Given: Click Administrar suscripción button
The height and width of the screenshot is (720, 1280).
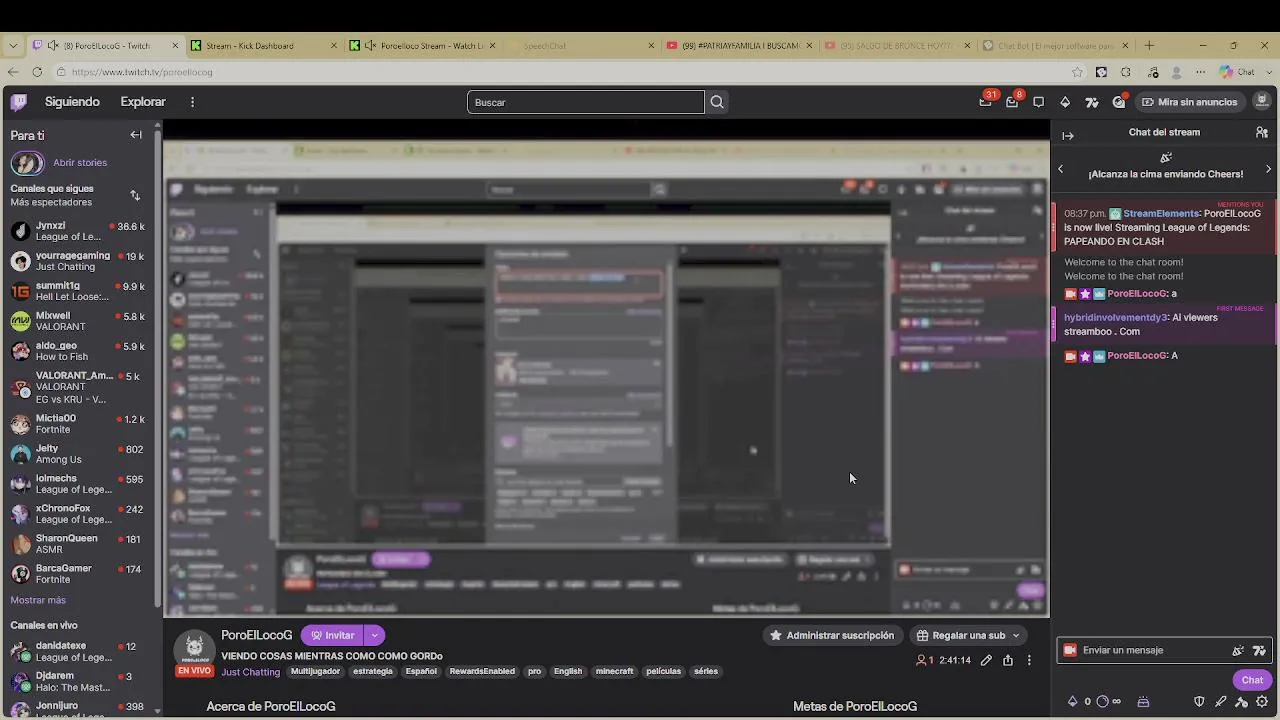Looking at the screenshot, I should pos(832,635).
